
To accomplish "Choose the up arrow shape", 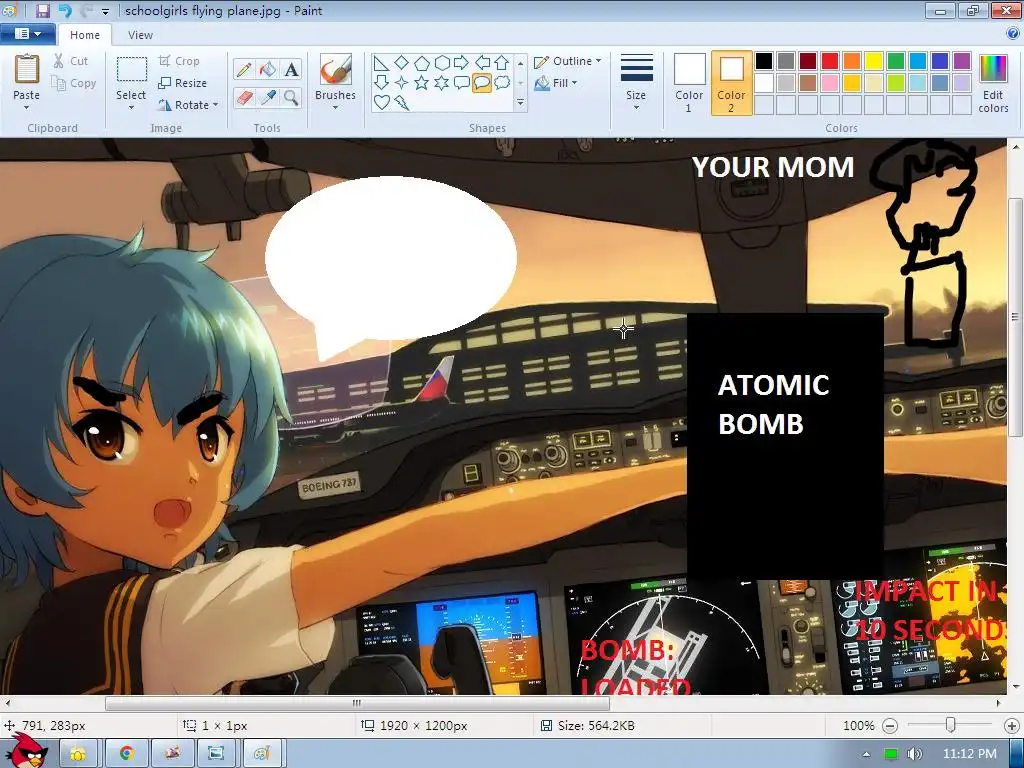I will (x=502, y=63).
